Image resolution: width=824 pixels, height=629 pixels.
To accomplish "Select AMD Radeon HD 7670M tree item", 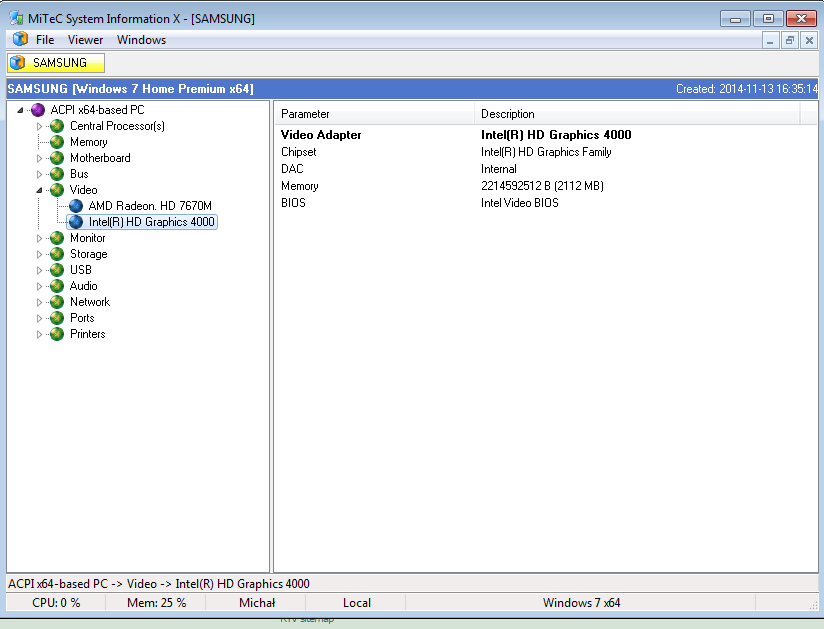I will point(150,206).
